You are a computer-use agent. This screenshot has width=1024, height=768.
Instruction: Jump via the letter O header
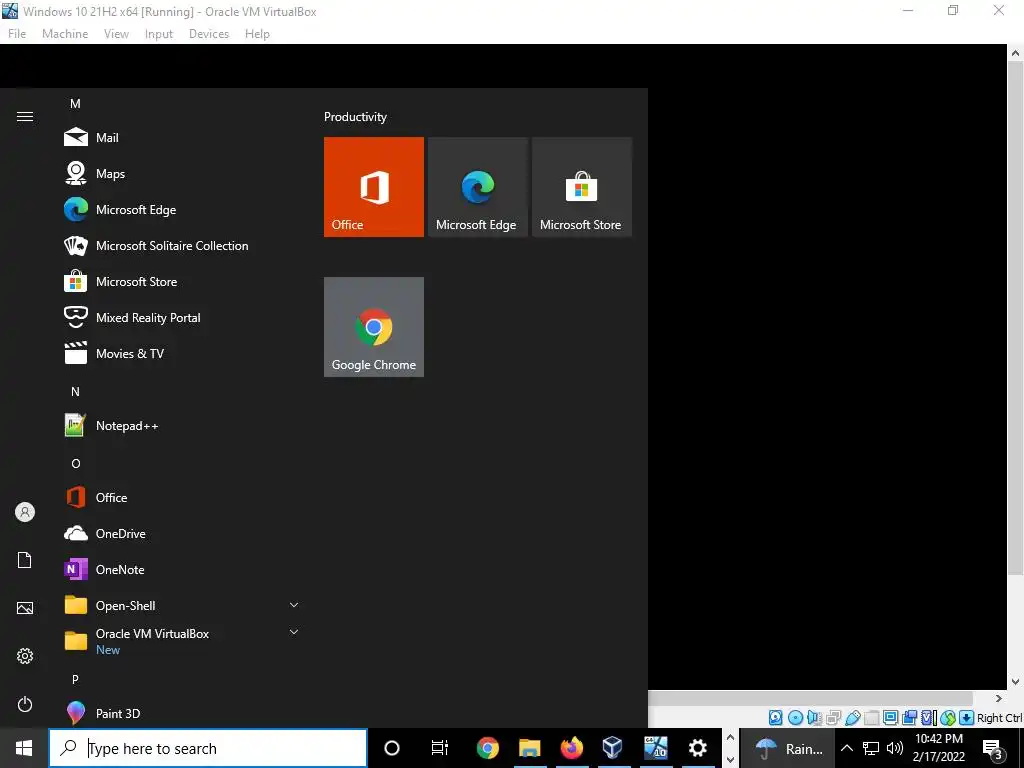tap(75, 463)
